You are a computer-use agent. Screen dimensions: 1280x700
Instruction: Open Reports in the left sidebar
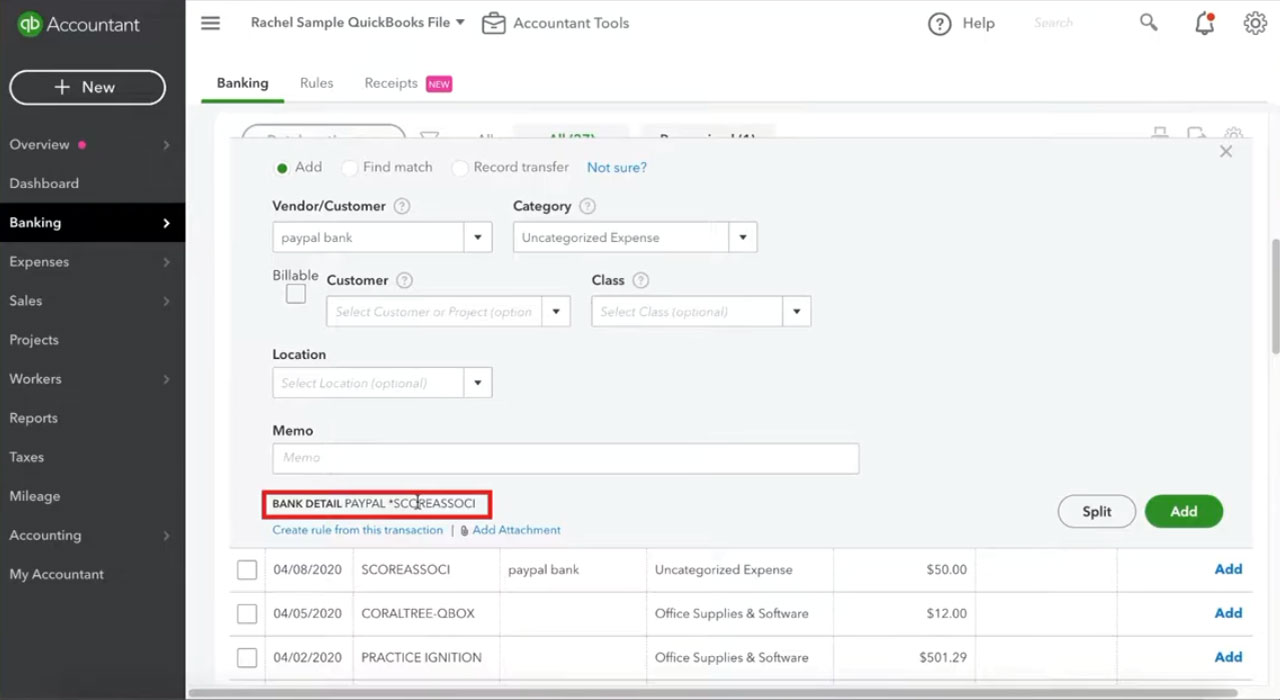tap(34, 418)
